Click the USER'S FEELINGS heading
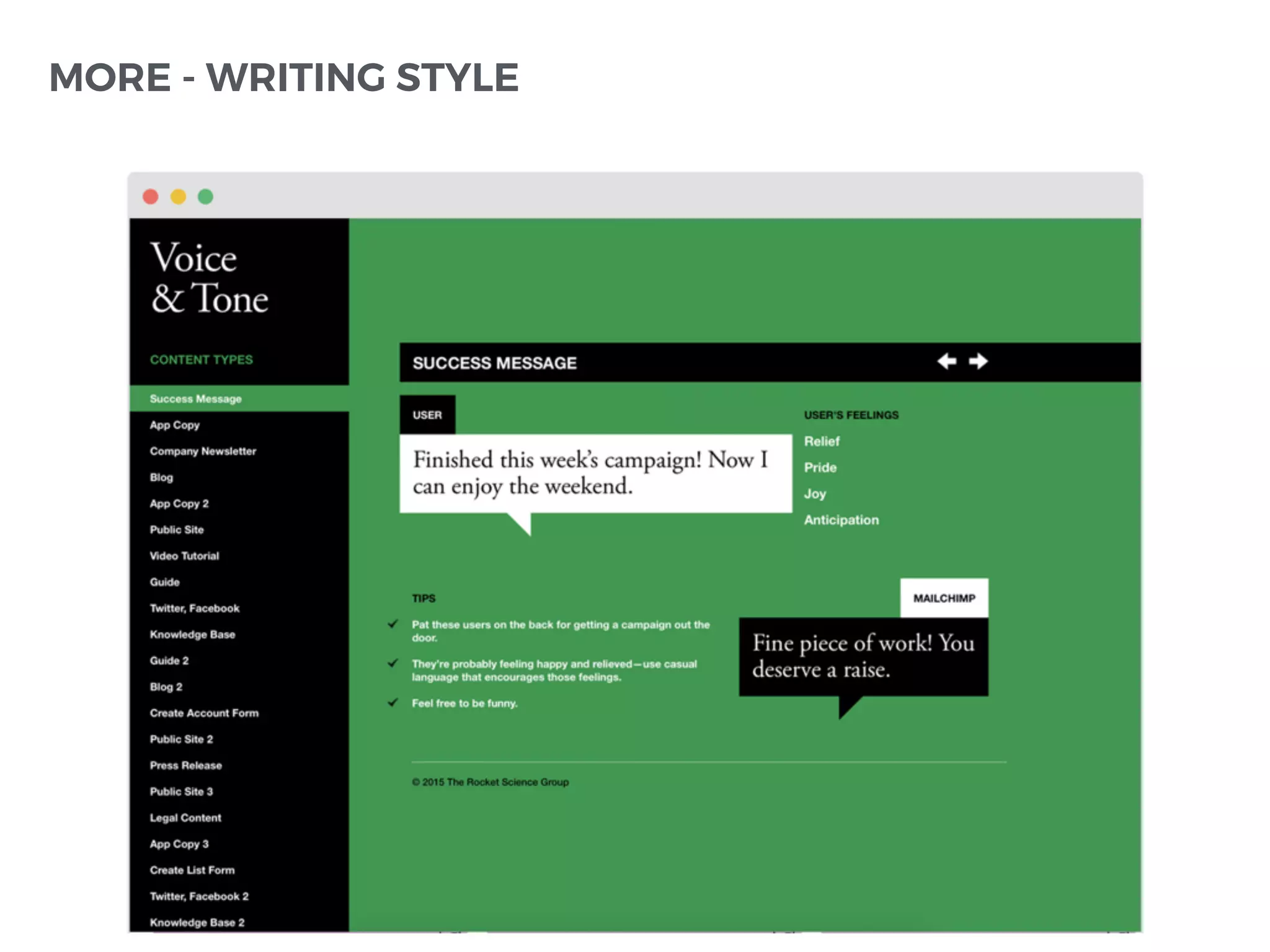1270x952 pixels. coord(851,415)
